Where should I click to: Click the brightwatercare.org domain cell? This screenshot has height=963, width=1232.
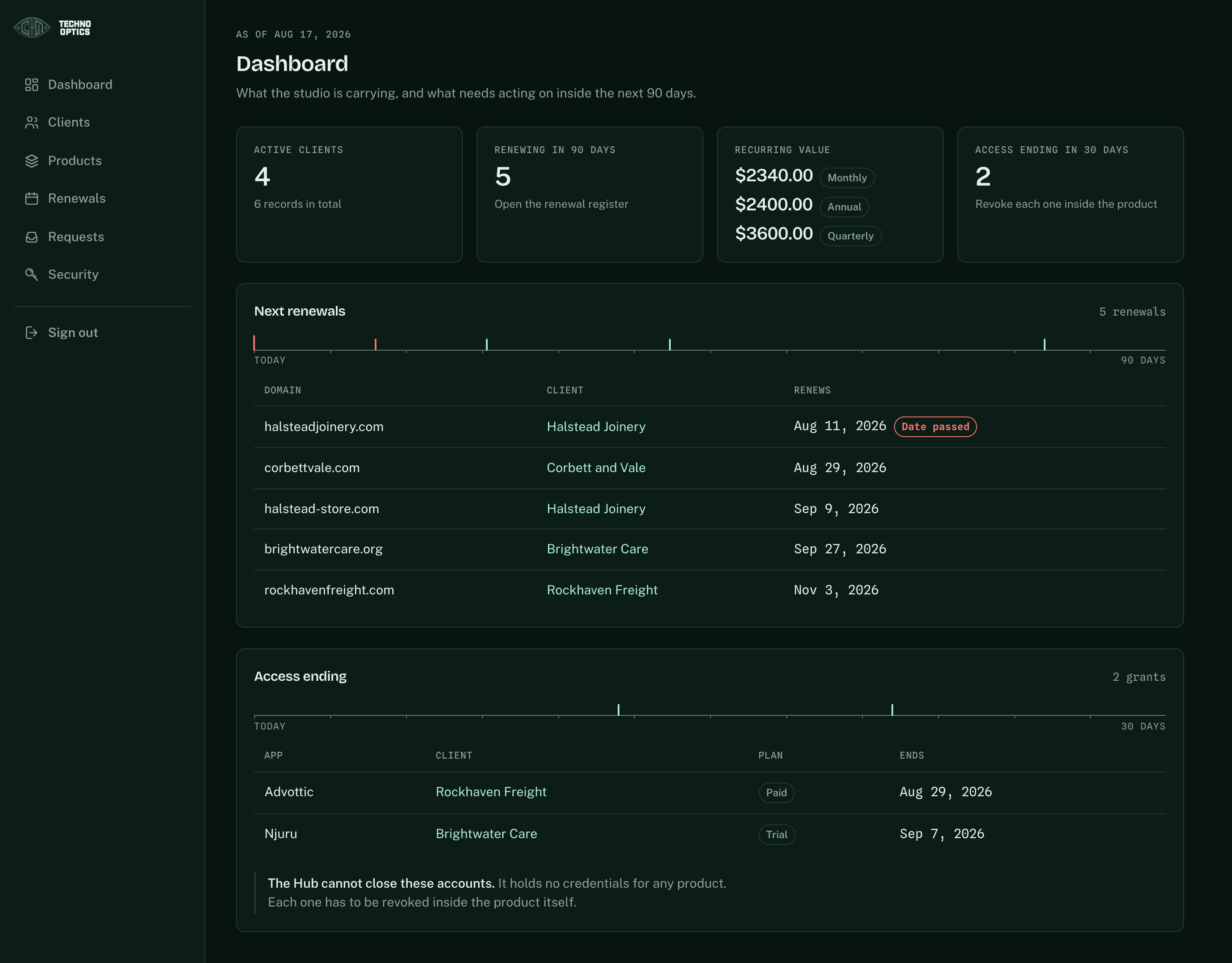tap(323, 549)
